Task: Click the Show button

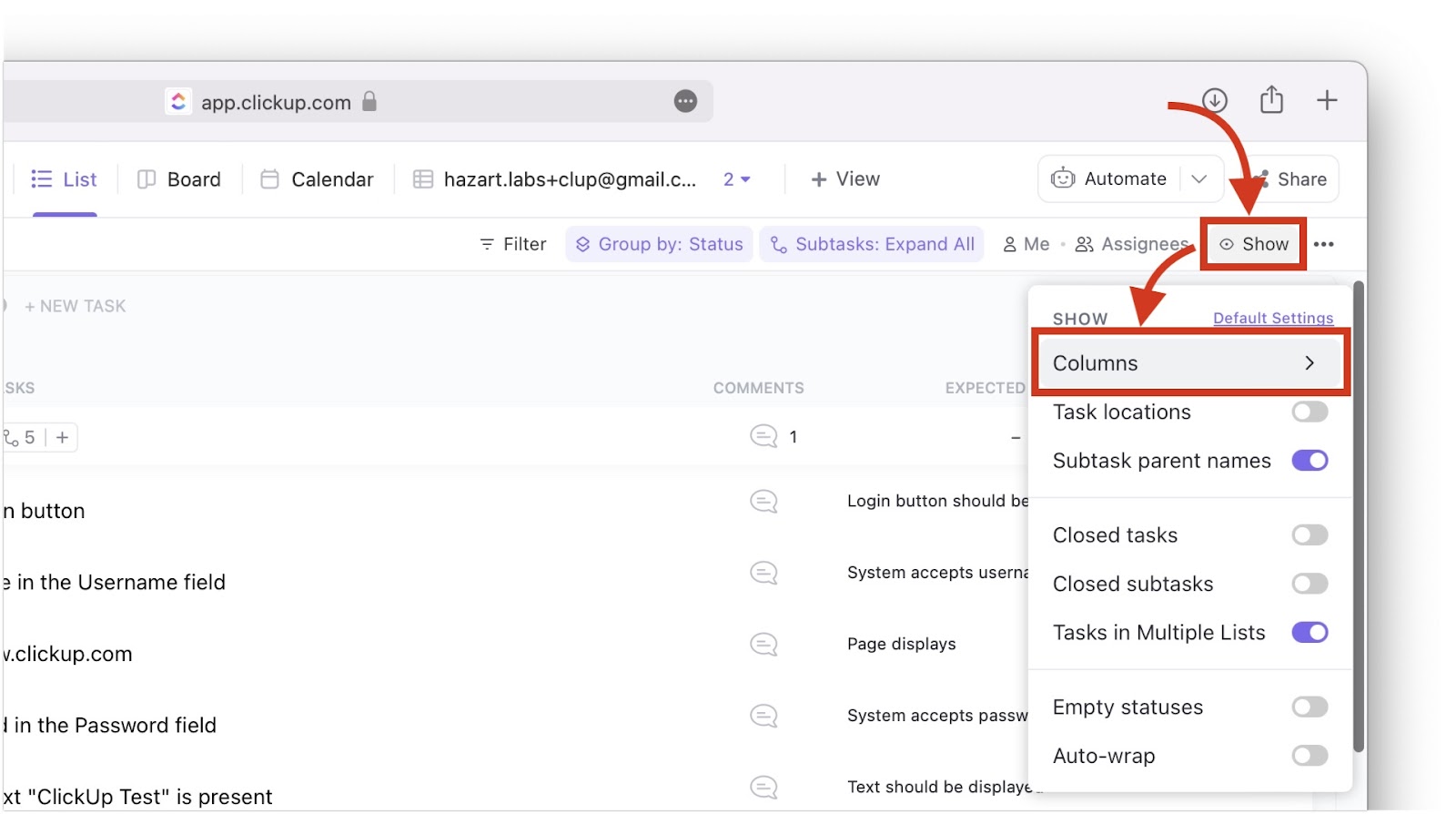Action: pyautogui.click(x=1254, y=244)
